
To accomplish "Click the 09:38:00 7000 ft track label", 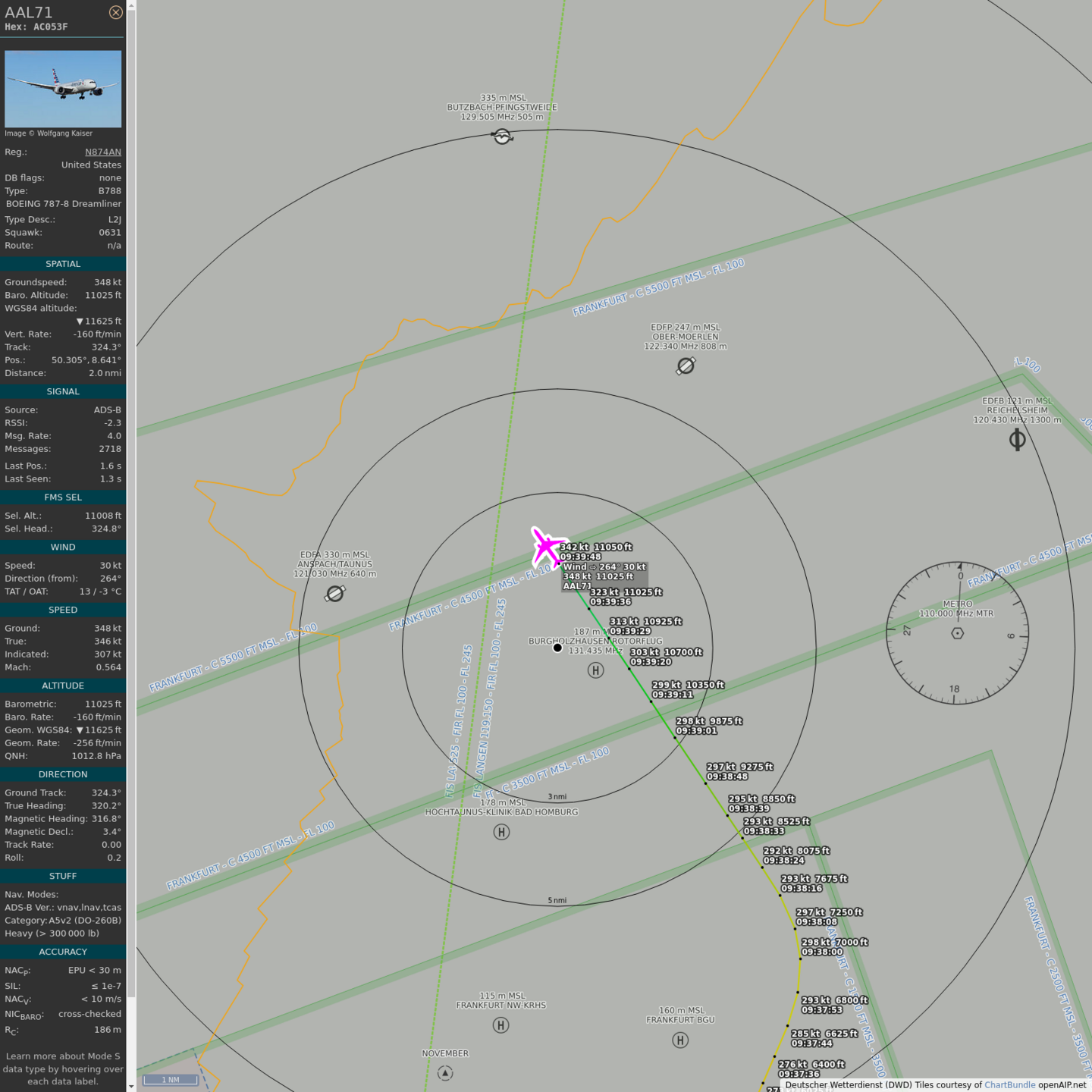I will pyautogui.click(x=834, y=947).
